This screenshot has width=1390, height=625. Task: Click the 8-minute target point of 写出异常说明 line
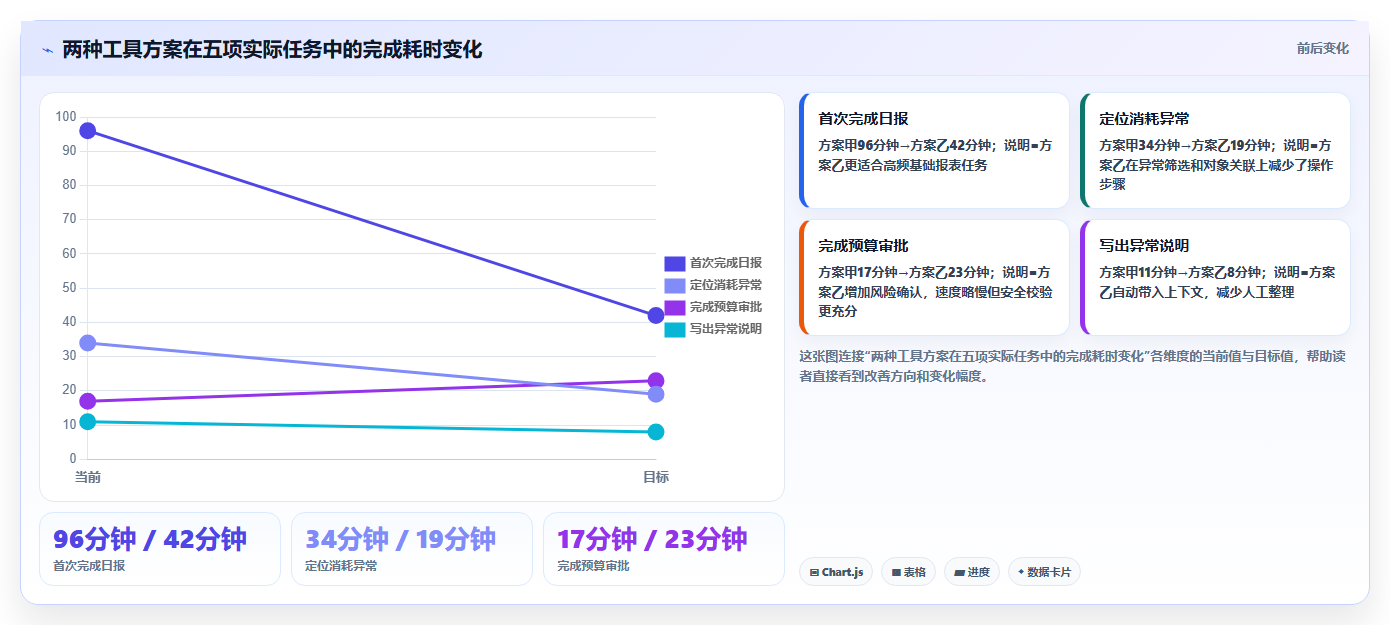coord(656,432)
